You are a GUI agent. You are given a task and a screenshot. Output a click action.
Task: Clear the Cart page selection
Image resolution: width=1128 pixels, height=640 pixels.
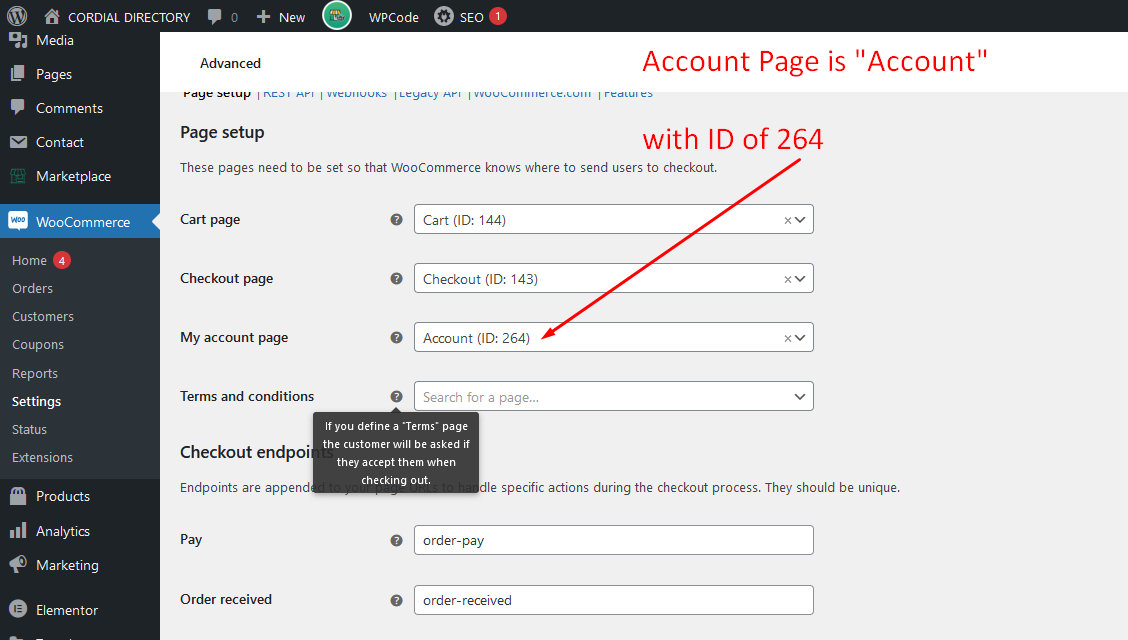point(788,220)
